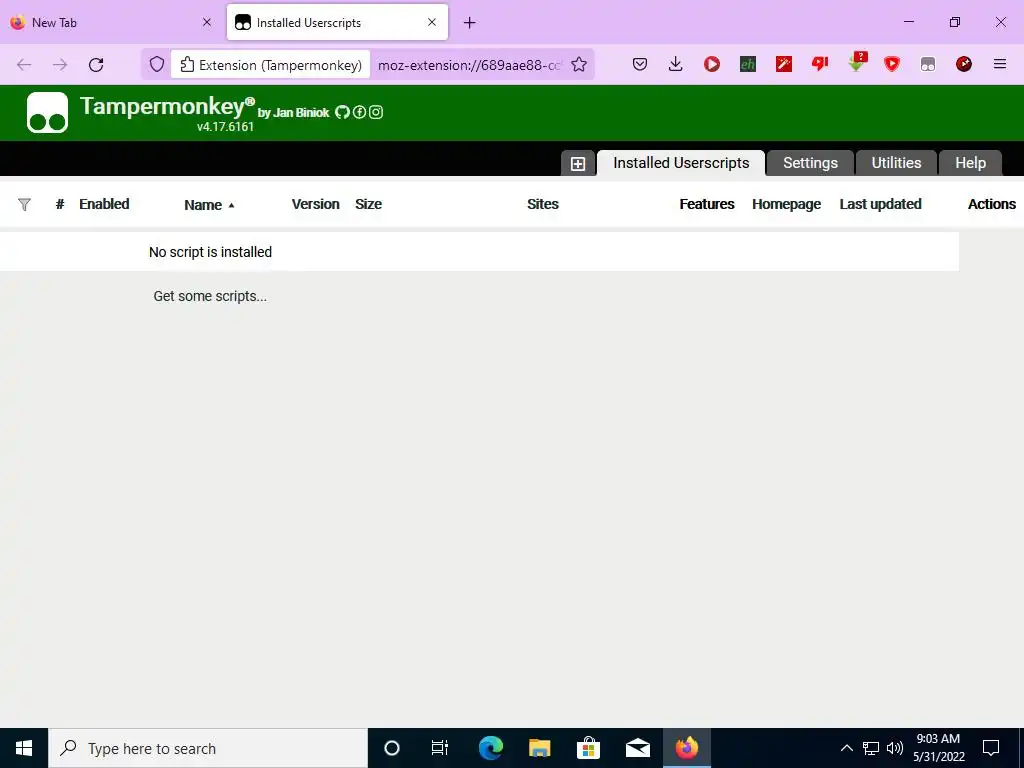Image resolution: width=1024 pixels, height=768 pixels.
Task: Click the red thumbs-down extension icon
Action: [820, 63]
